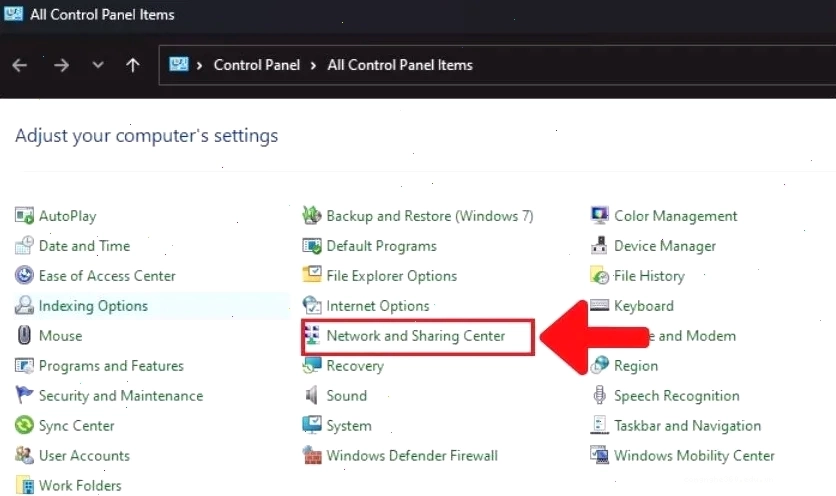The image size is (836, 496).
Task: Click the AutoPlay icon
Action: (24, 215)
